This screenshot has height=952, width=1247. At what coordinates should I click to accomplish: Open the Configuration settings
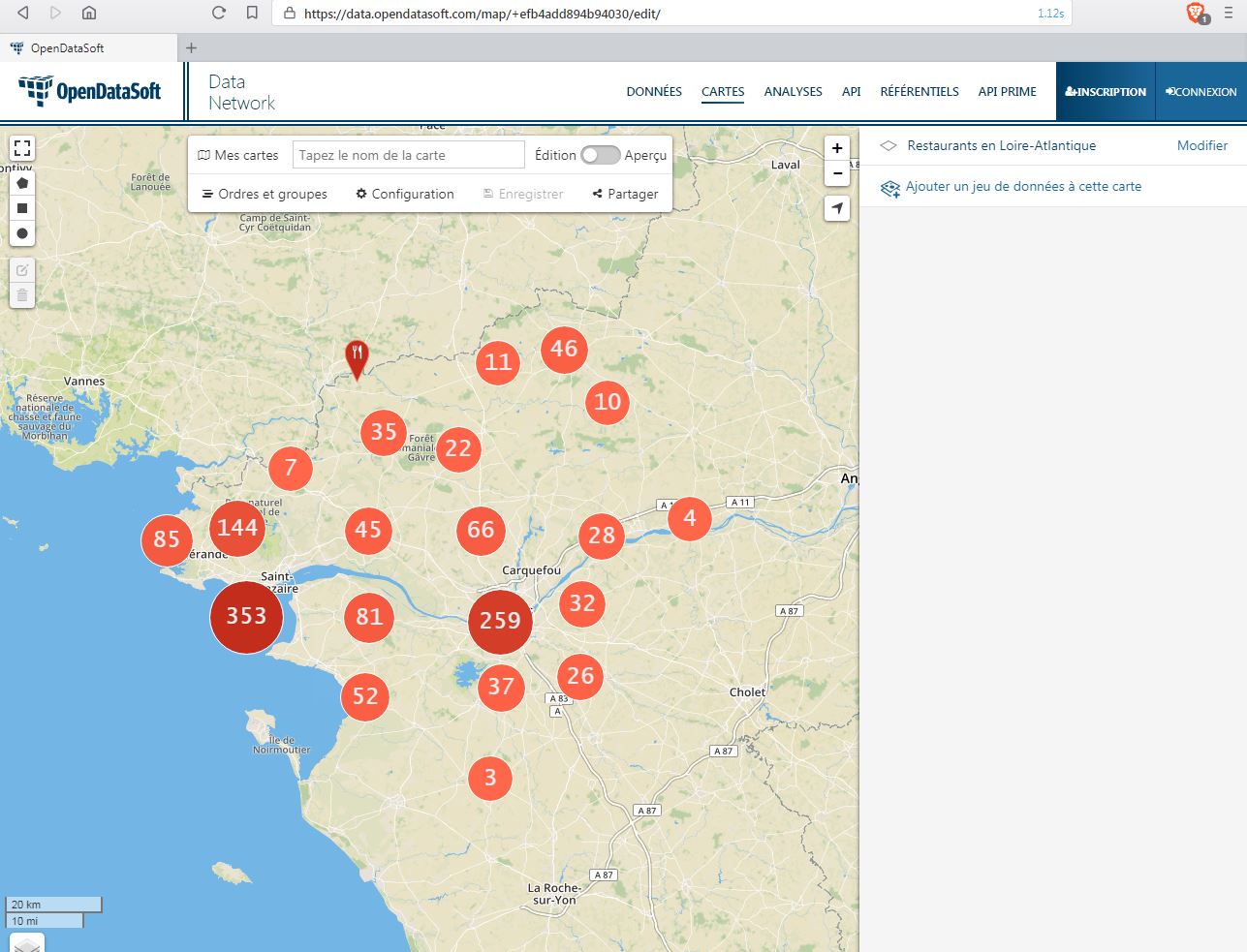(x=405, y=194)
